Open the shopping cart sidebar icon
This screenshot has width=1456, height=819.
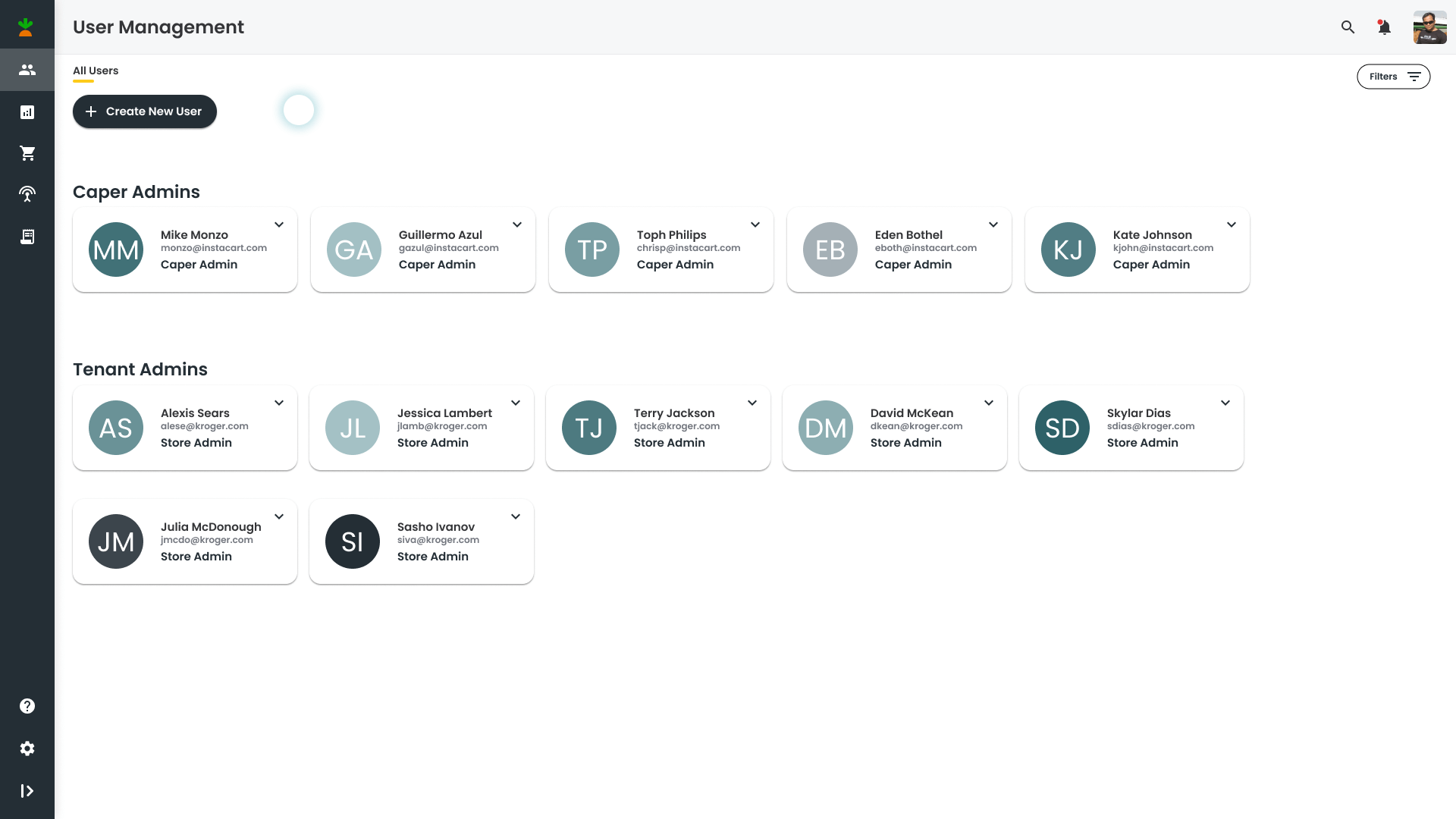click(x=27, y=153)
